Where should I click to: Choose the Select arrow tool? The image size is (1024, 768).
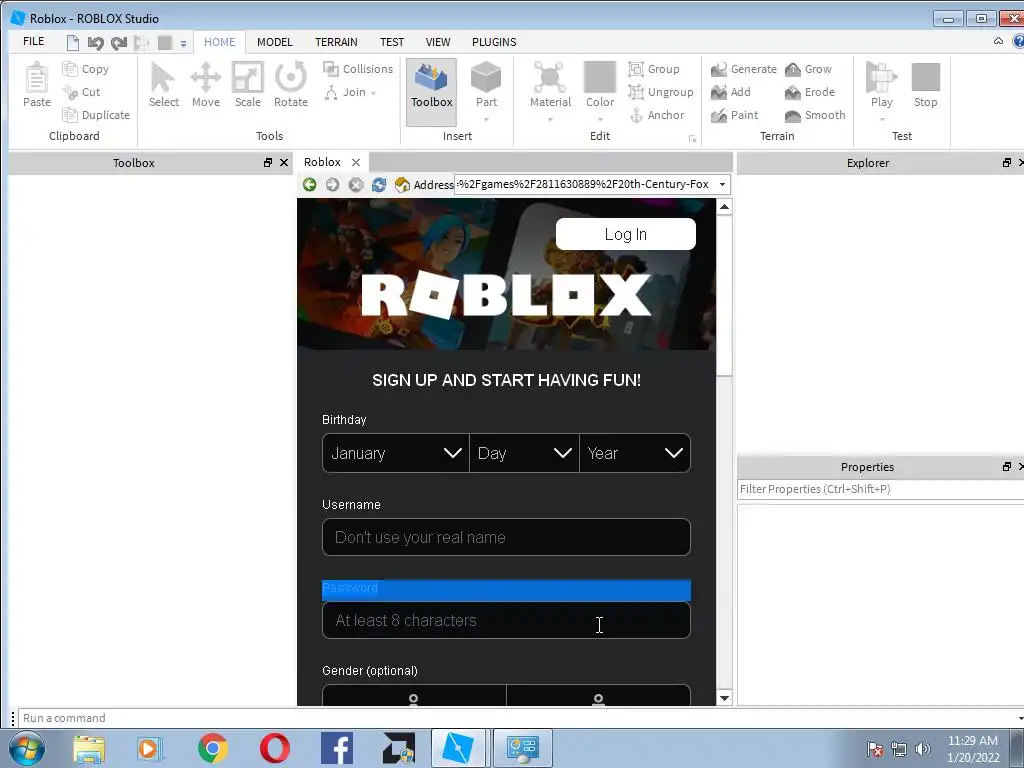[x=163, y=85]
